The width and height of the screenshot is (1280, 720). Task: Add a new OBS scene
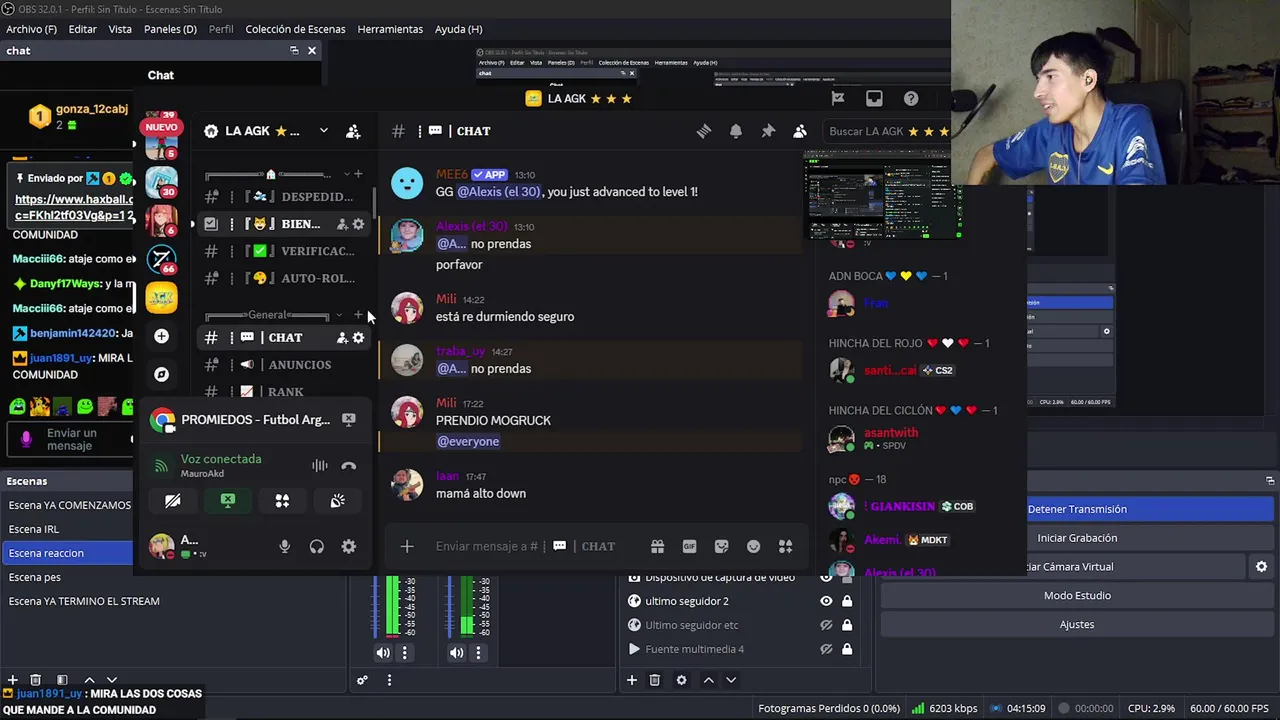click(x=13, y=680)
